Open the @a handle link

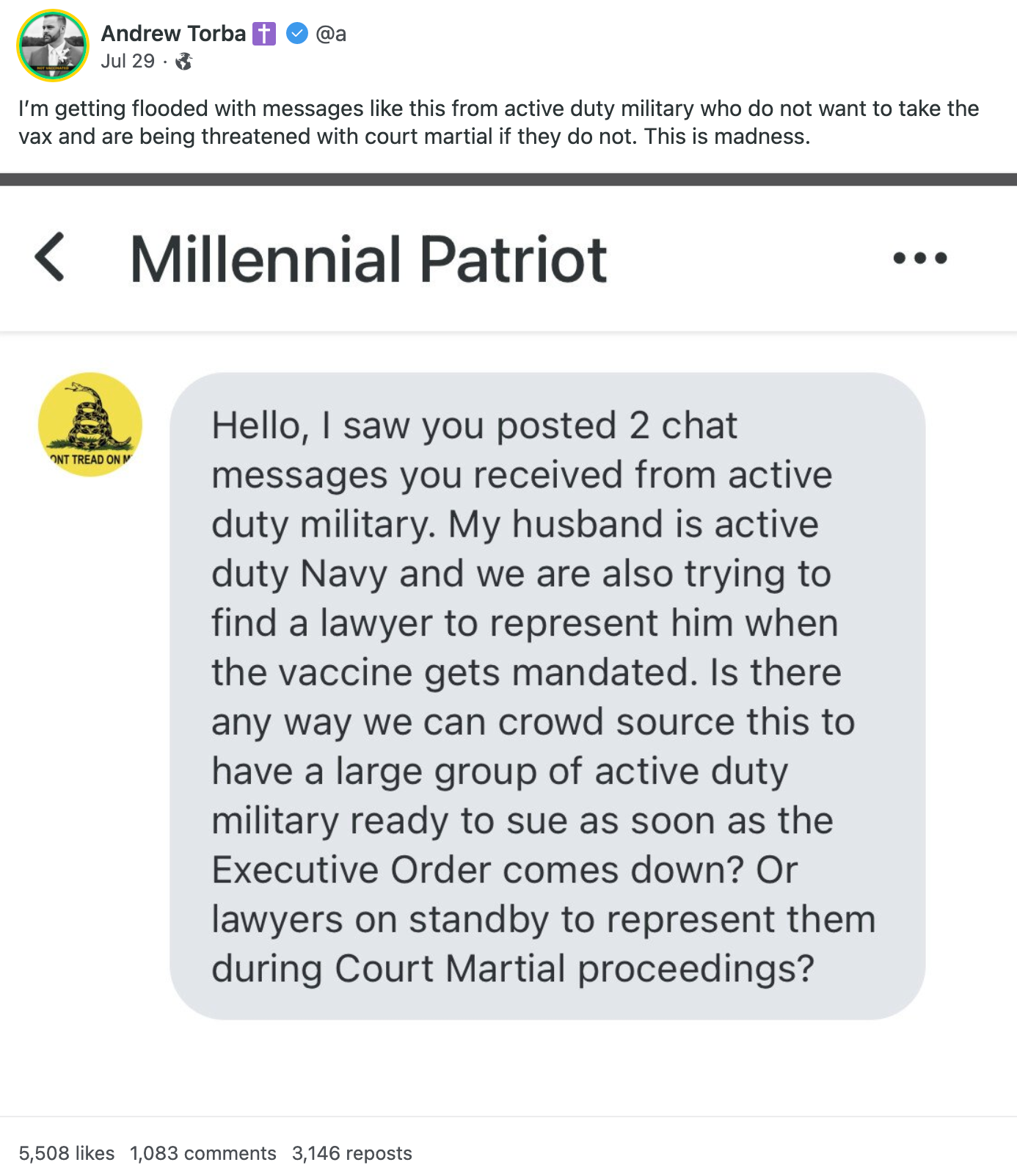[x=331, y=34]
